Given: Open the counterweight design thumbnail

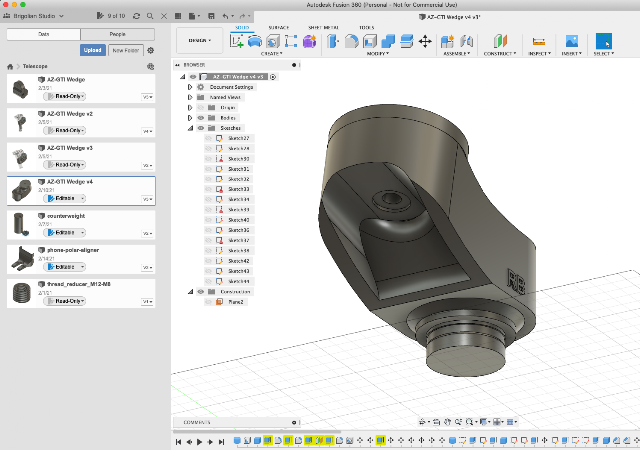Looking at the screenshot, I should point(20,225).
